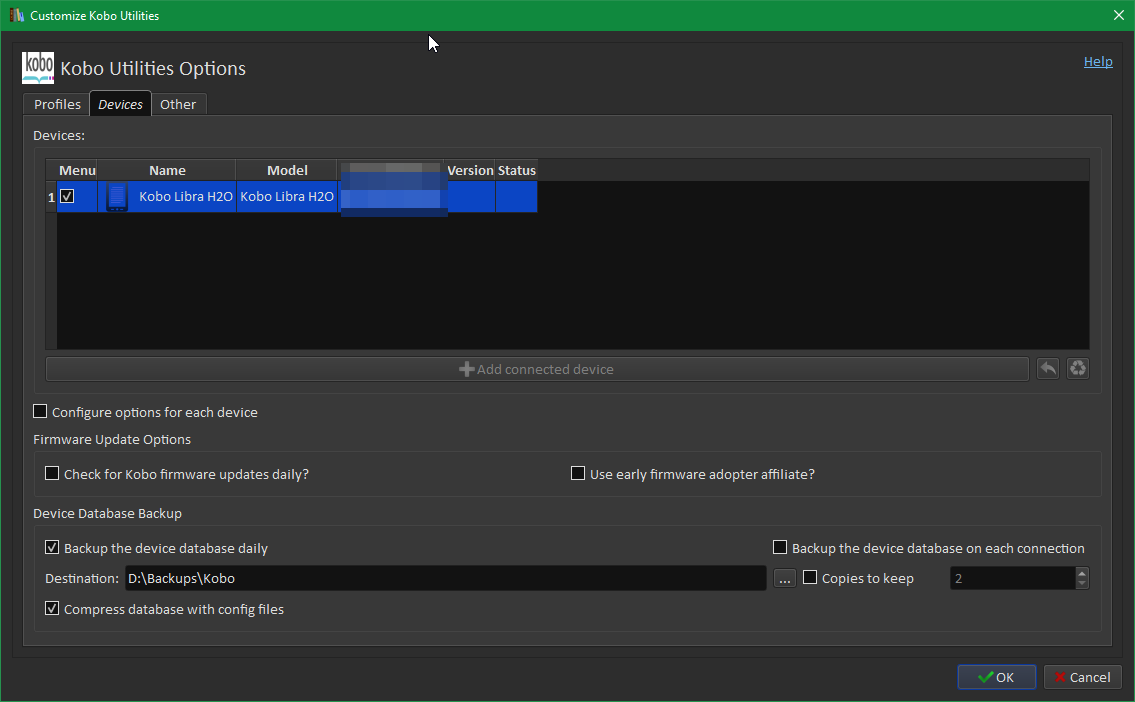Close the Customize Kobo Utilities dialog
1135x702 pixels.
pos(1118,15)
